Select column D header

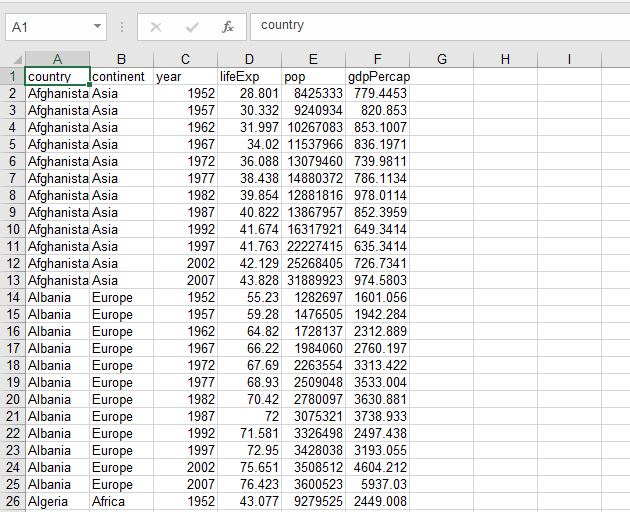tap(249, 59)
